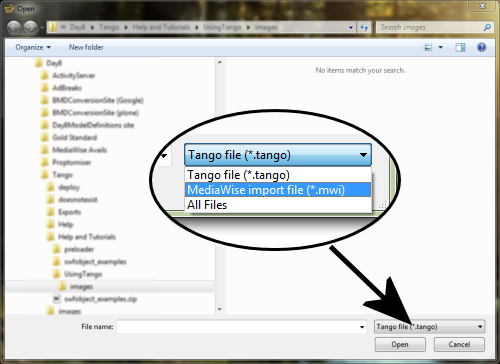
Task: Open the view options dropdown arrow
Action: [x=441, y=47]
